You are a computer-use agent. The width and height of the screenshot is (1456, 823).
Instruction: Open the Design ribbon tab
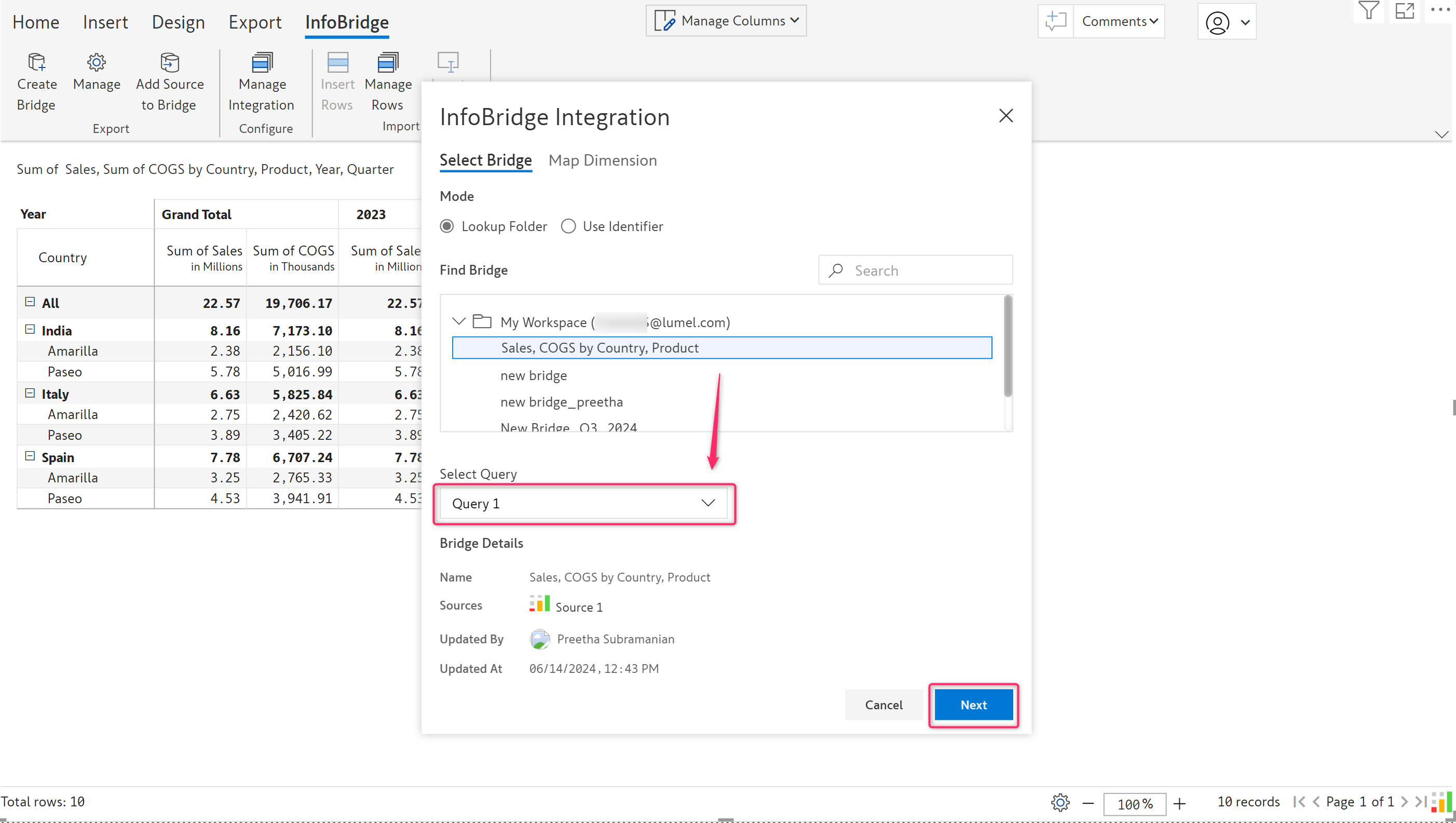pos(178,22)
